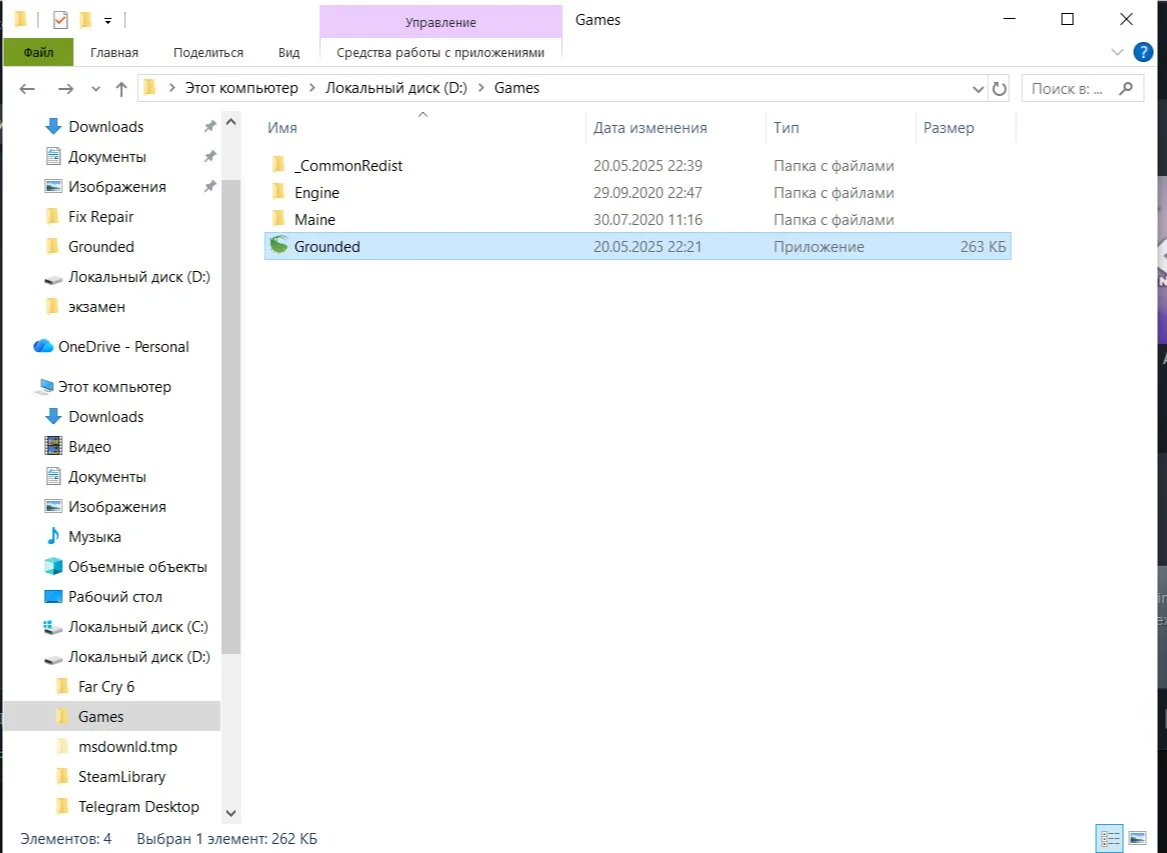Switch to Large icons view layout
Image resolution: width=1167 pixels, height=853 pixels.
[1136, 839]
